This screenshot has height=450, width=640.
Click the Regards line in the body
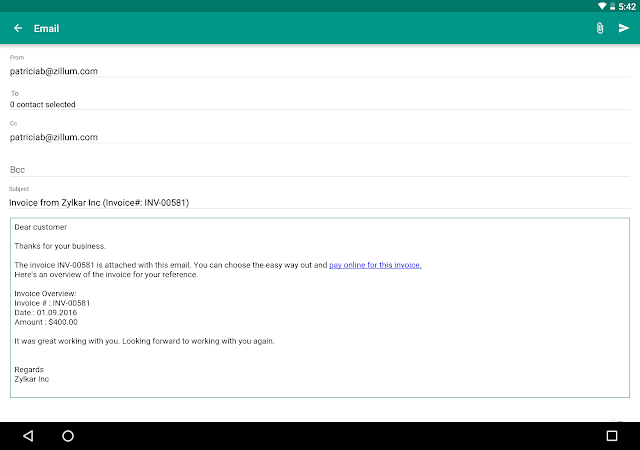pos(29,370)
